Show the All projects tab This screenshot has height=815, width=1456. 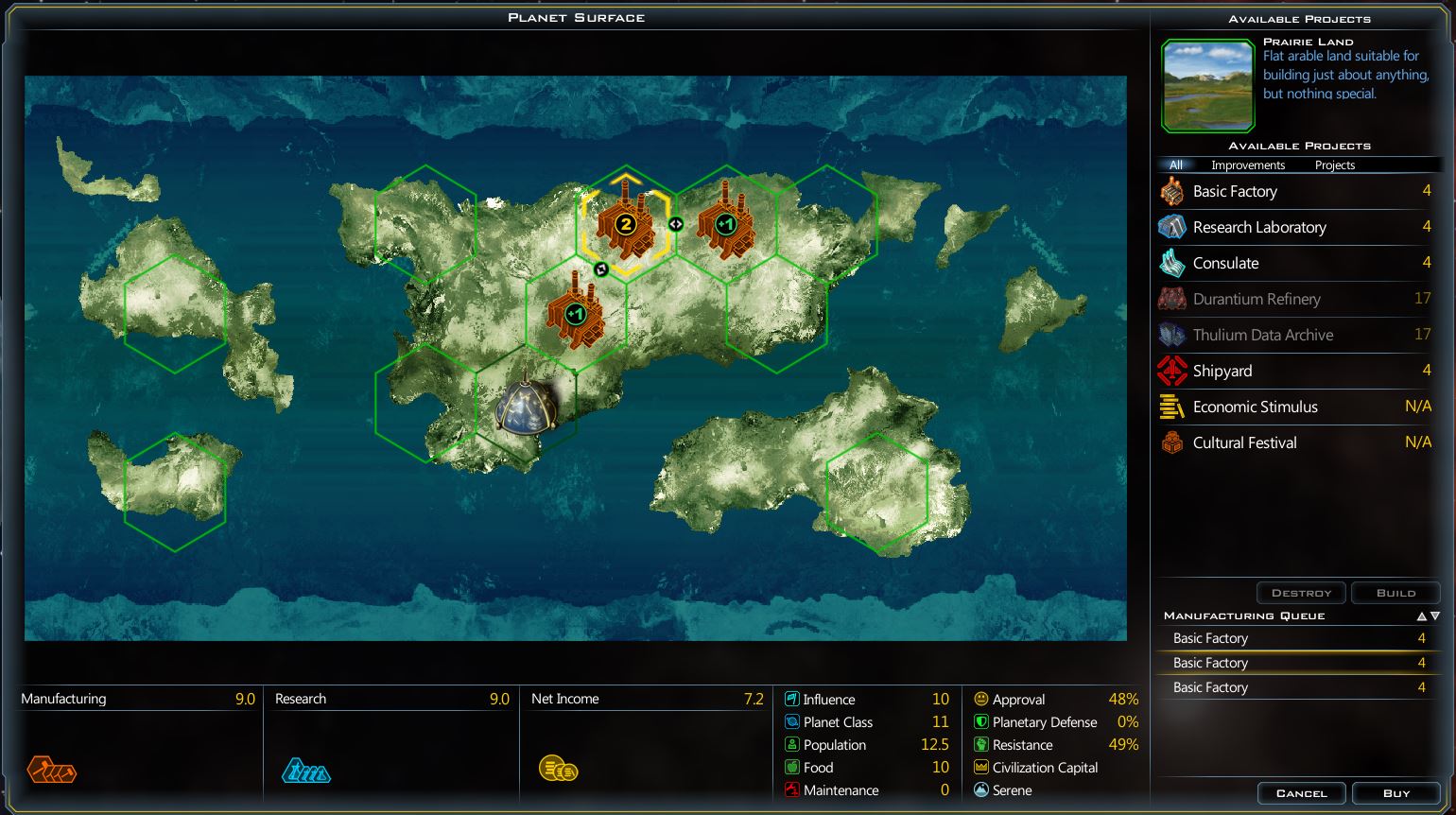(x=1176, y=165)
